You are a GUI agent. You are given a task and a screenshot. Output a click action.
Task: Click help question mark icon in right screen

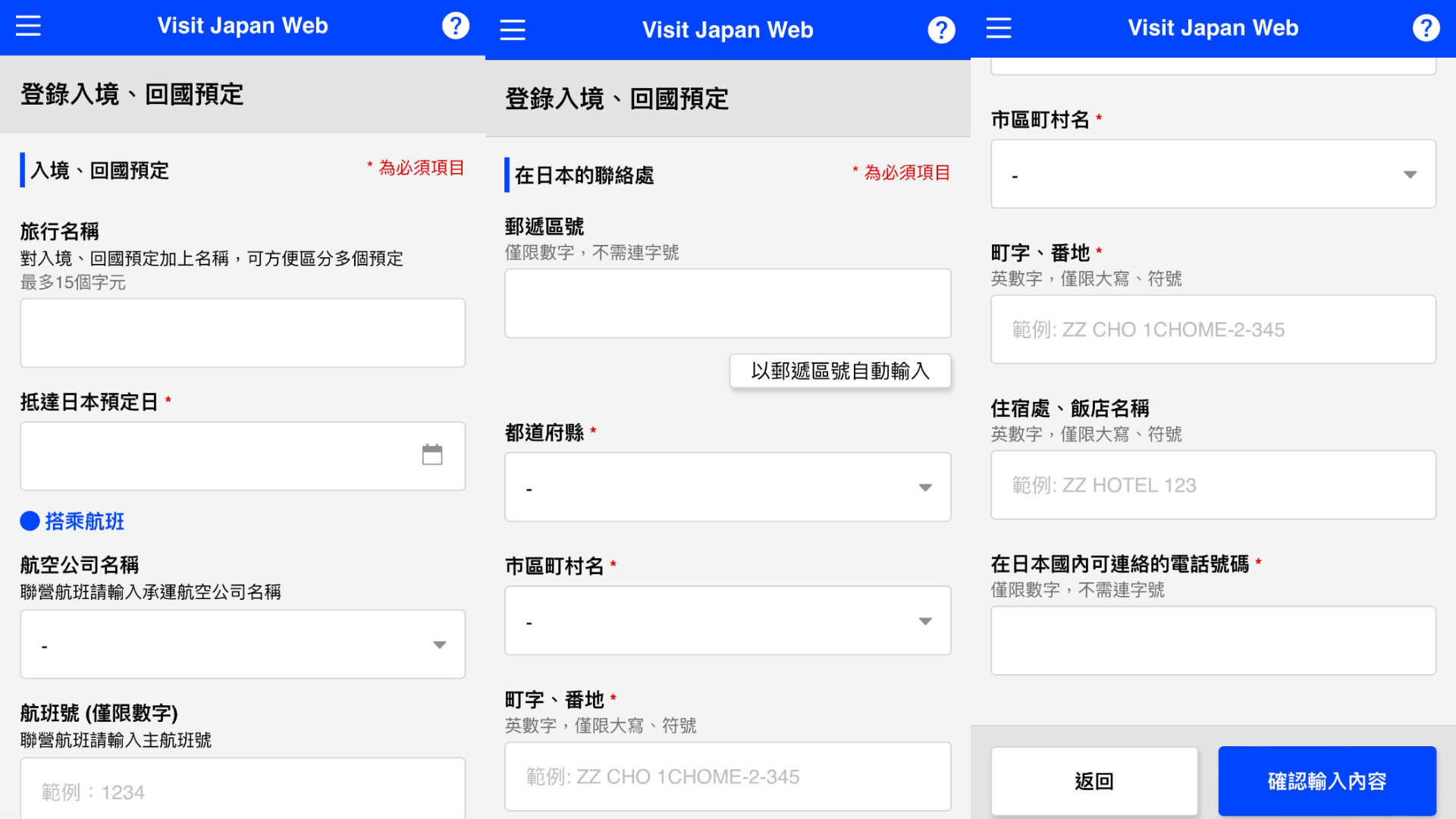pyautogui.click(x=1426, y=28)
